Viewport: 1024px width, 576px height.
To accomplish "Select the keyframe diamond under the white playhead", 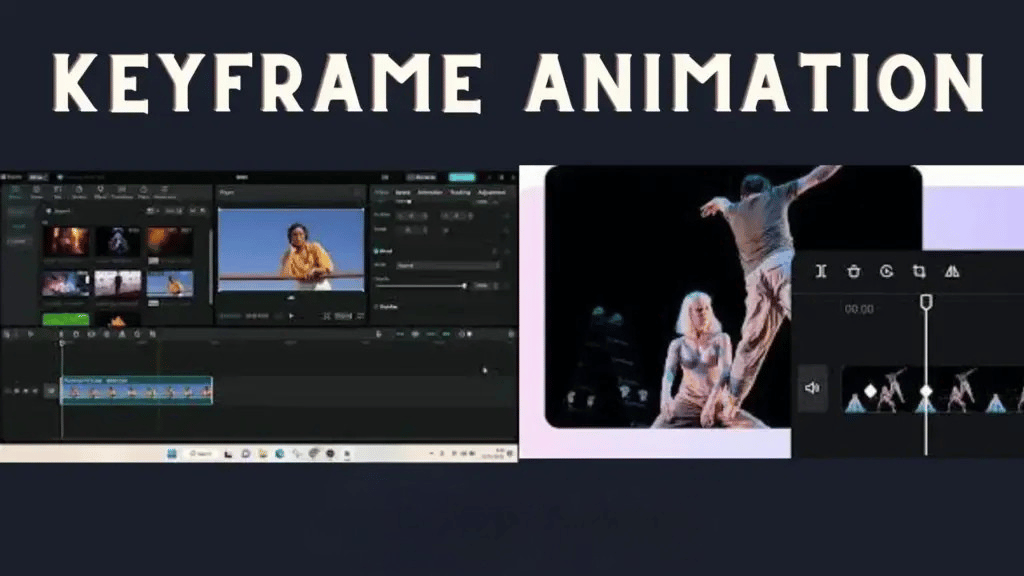I will 926,391.
